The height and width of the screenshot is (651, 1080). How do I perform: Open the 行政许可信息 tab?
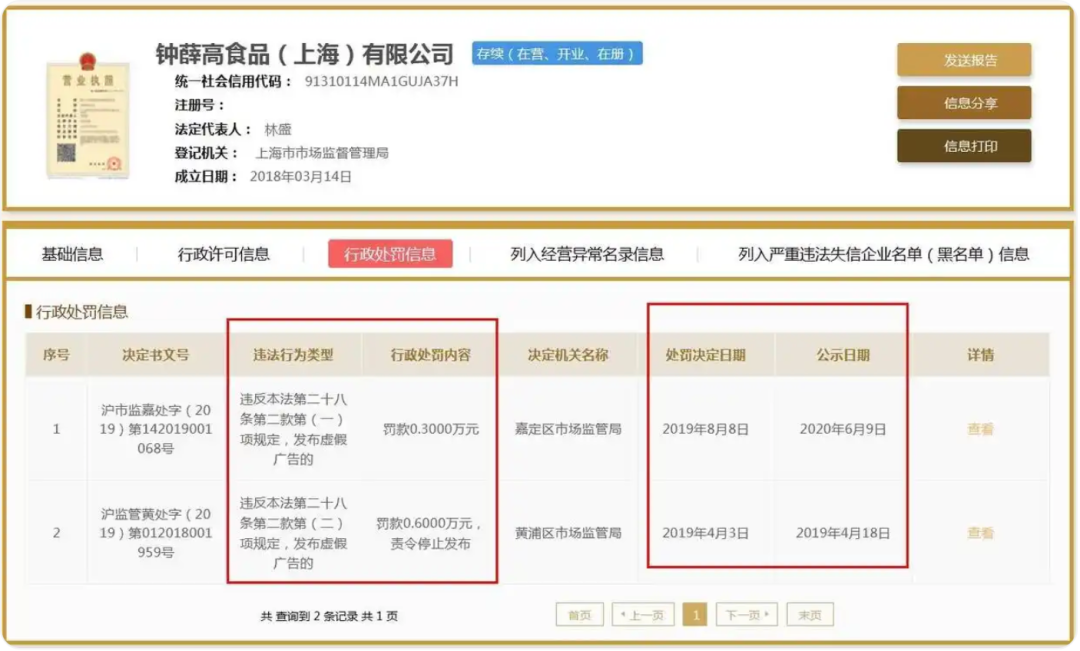[223, 254]
